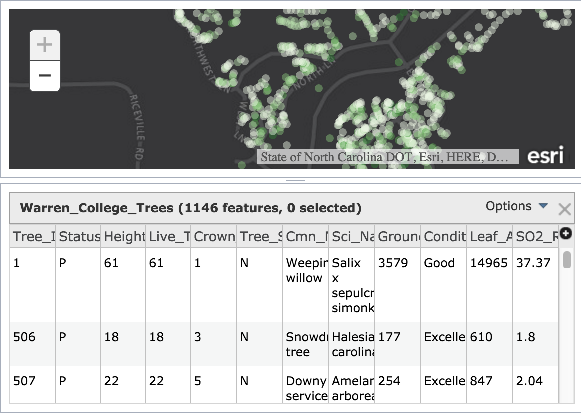Zoom out on the map

(x=44, y=76)
